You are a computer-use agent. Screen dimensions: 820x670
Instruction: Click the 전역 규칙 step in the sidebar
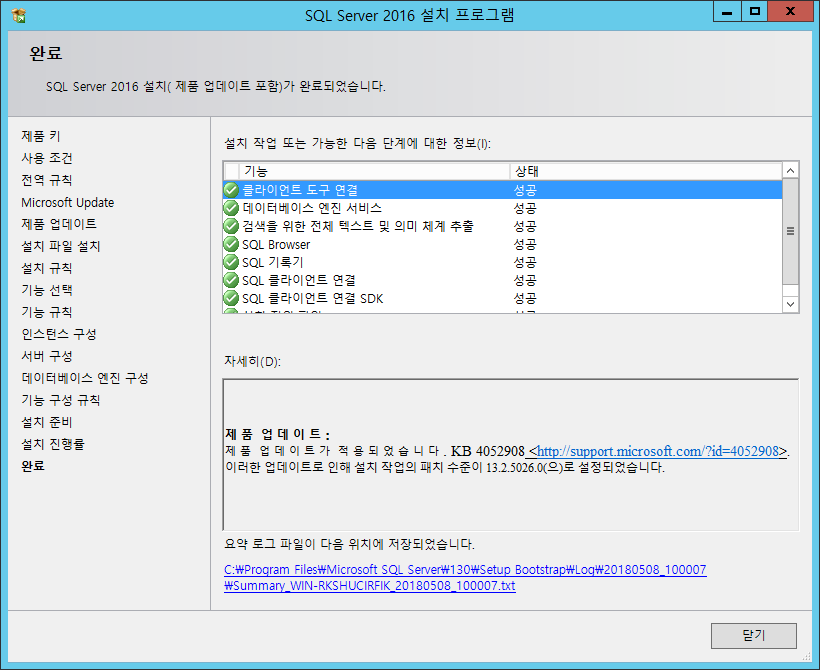point(47,180)
